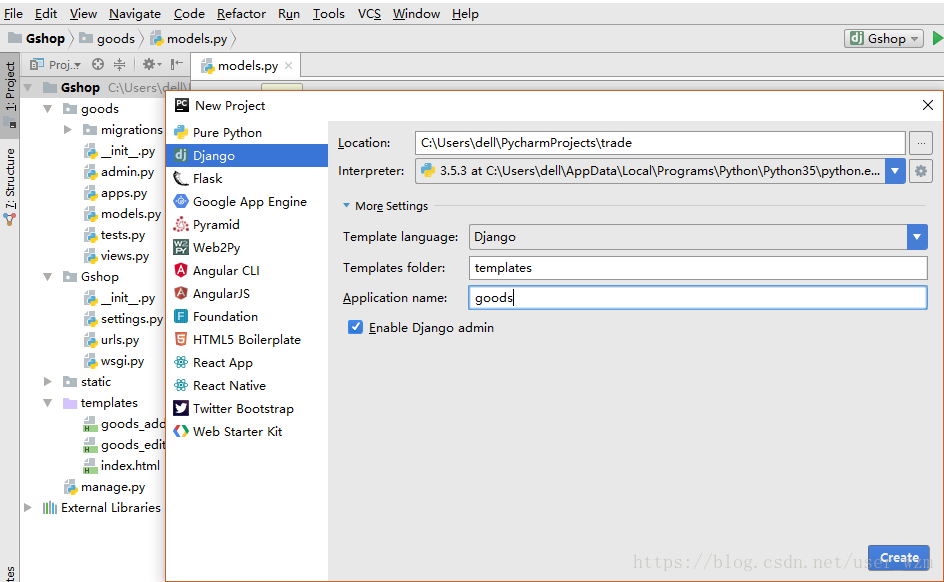Viewport: 944px width, 582px height.
Task: Open wsgi.py in project tree
Action: [114, 361]
